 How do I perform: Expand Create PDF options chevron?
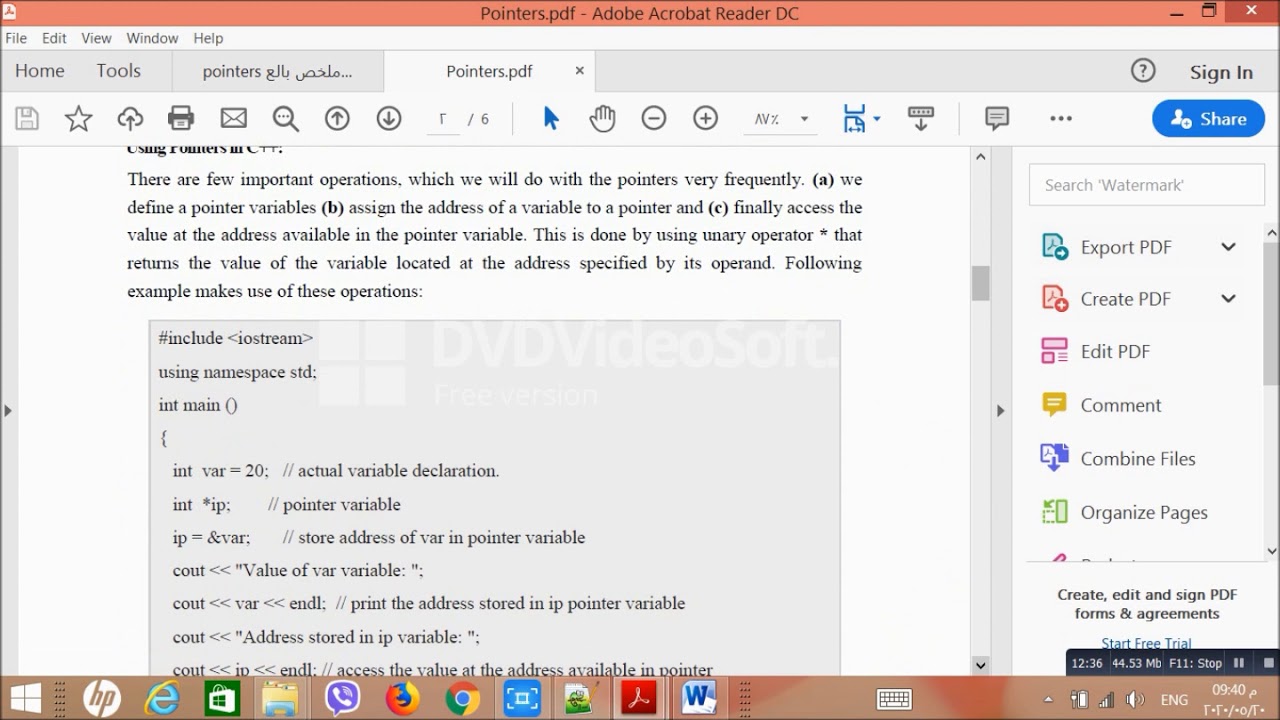[x=1228, y=298]
